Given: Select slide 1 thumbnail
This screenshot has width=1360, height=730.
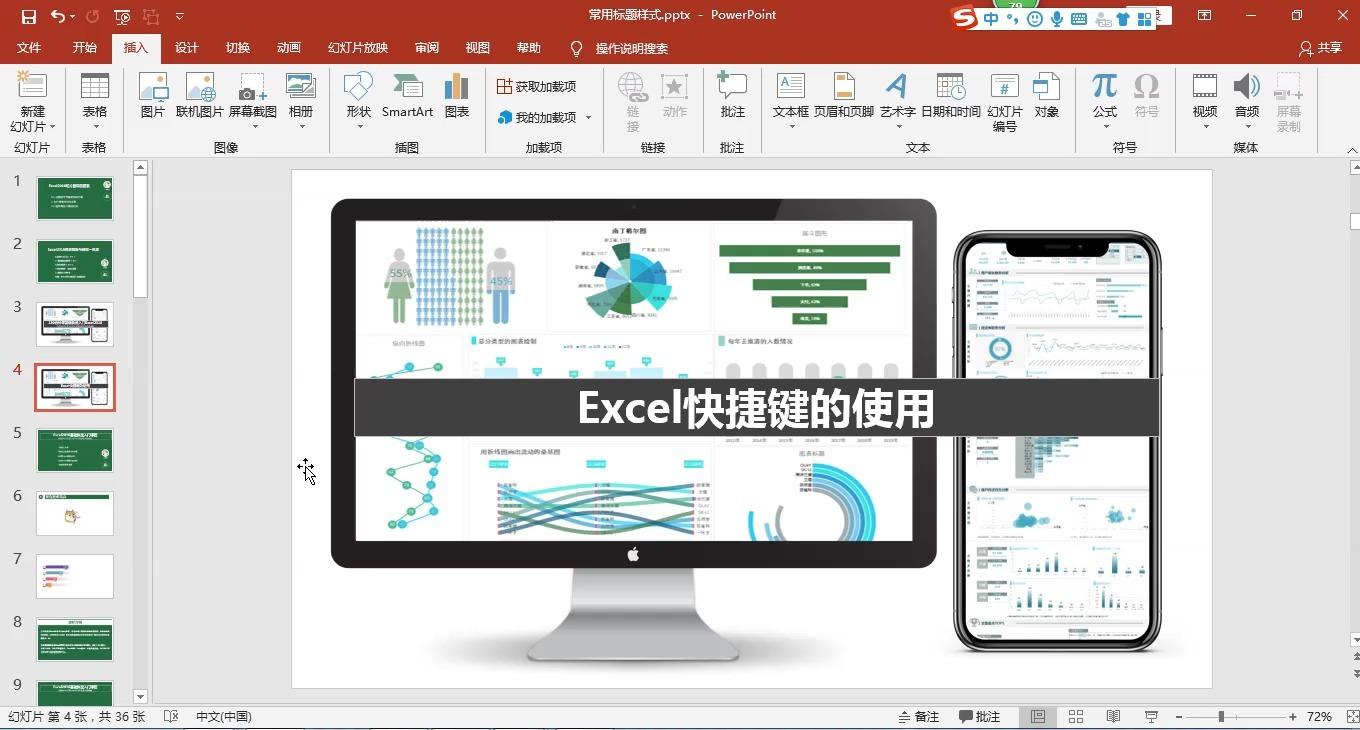Looking at the screenshot, I should 75,198.
